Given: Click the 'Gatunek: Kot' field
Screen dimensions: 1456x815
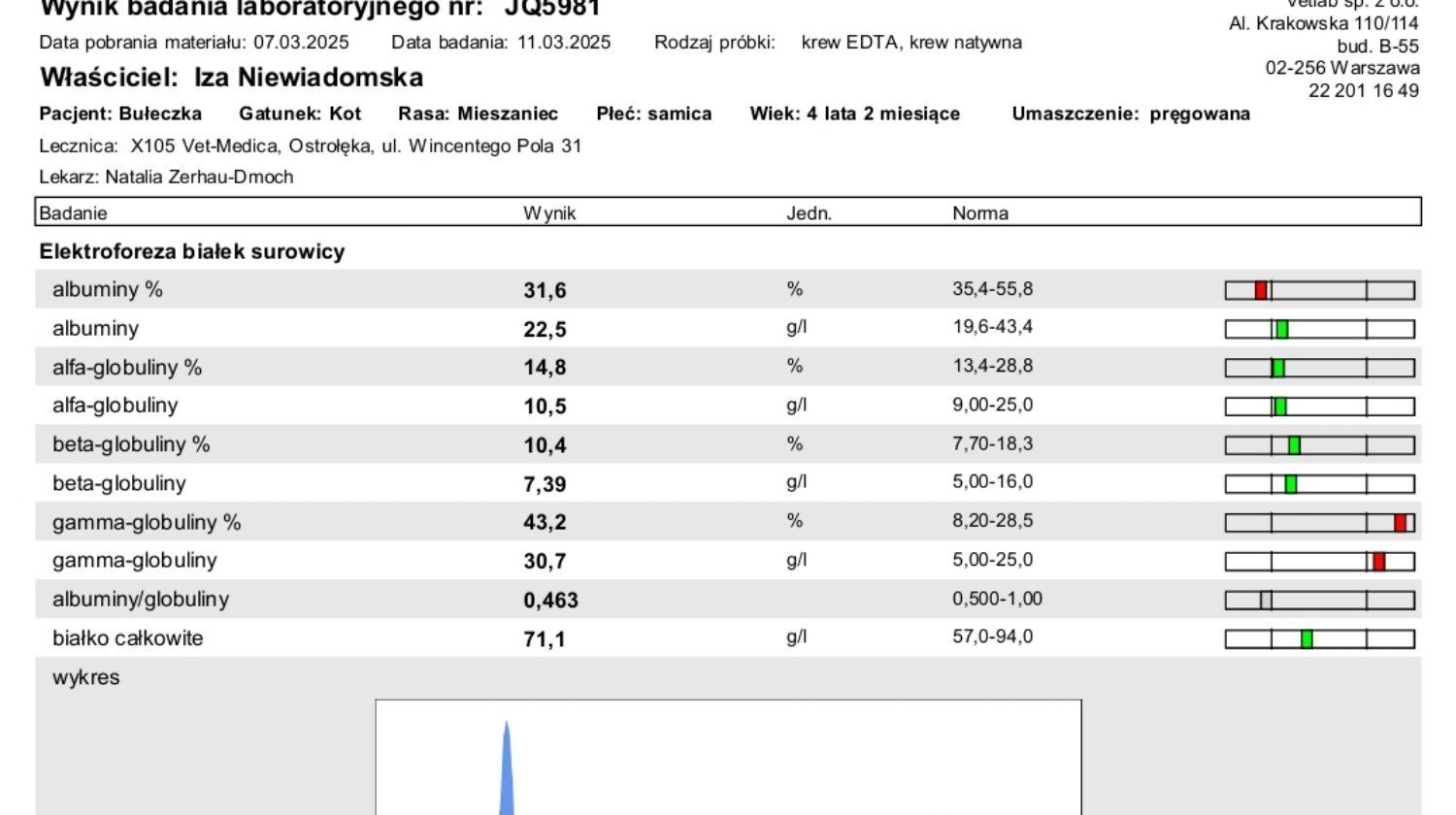Looking at the screenshot, I should click(300, 114).
